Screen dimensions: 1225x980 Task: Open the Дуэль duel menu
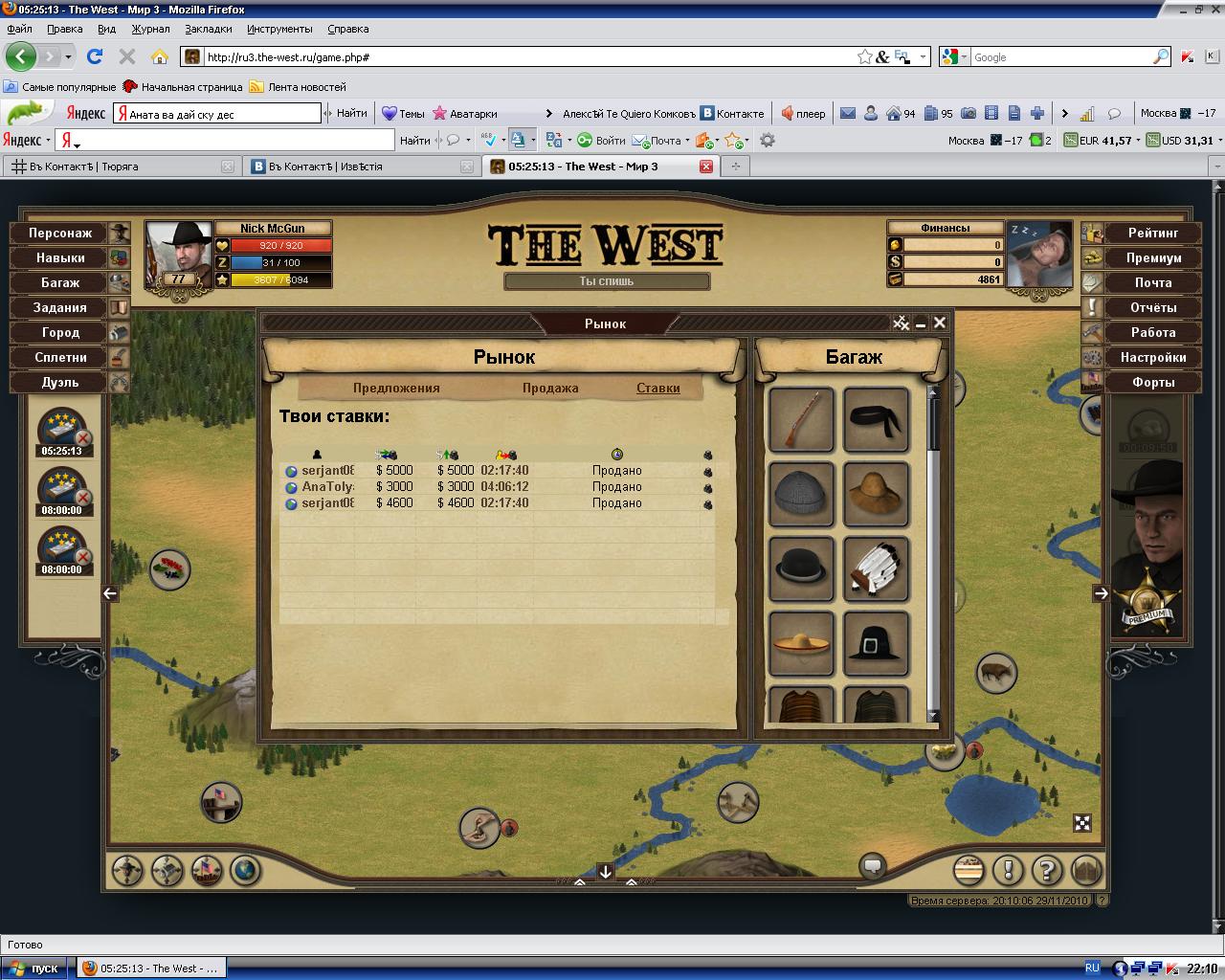(x=60, y=382)
